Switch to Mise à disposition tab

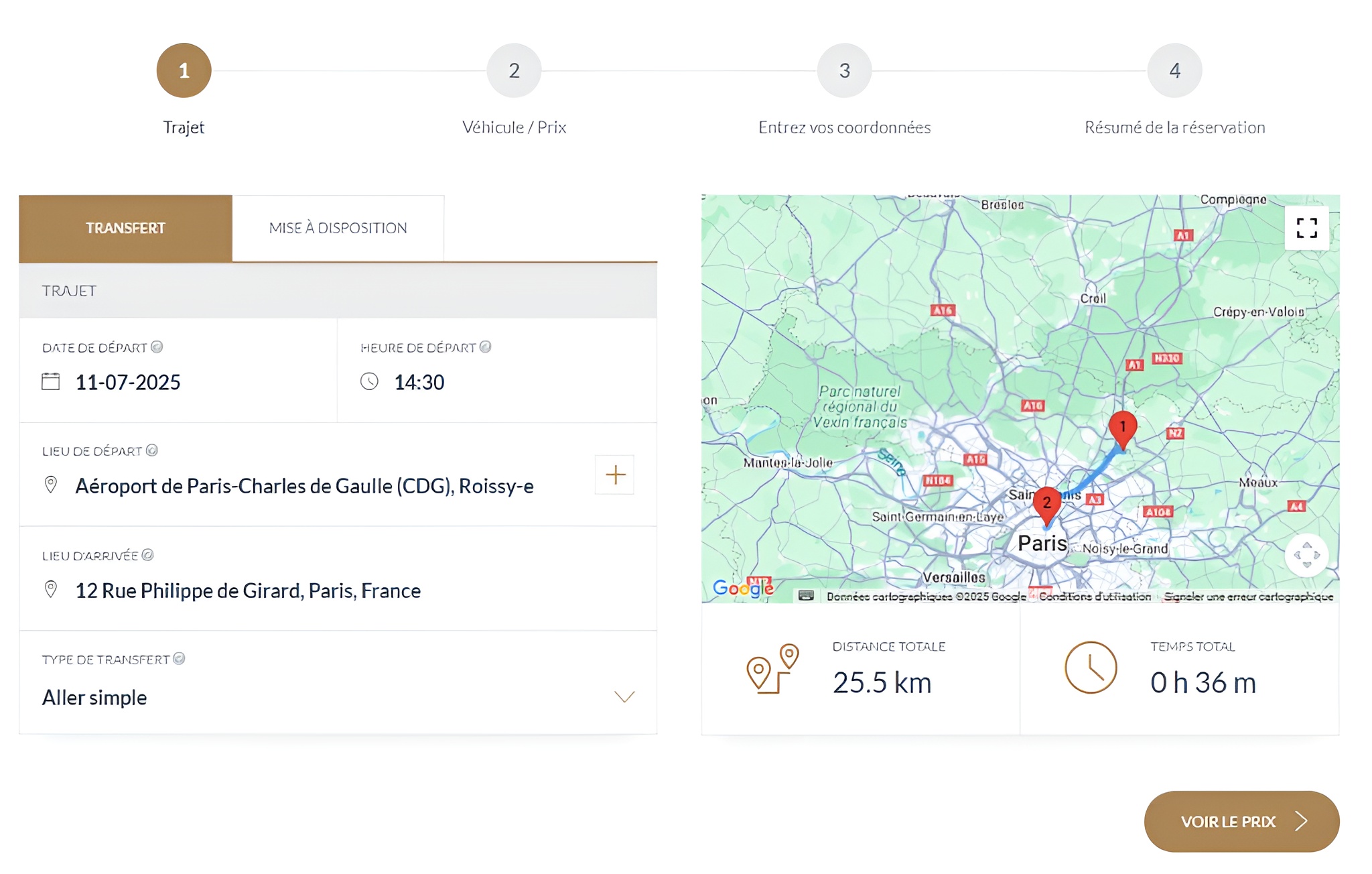click(x=338, y=228)
